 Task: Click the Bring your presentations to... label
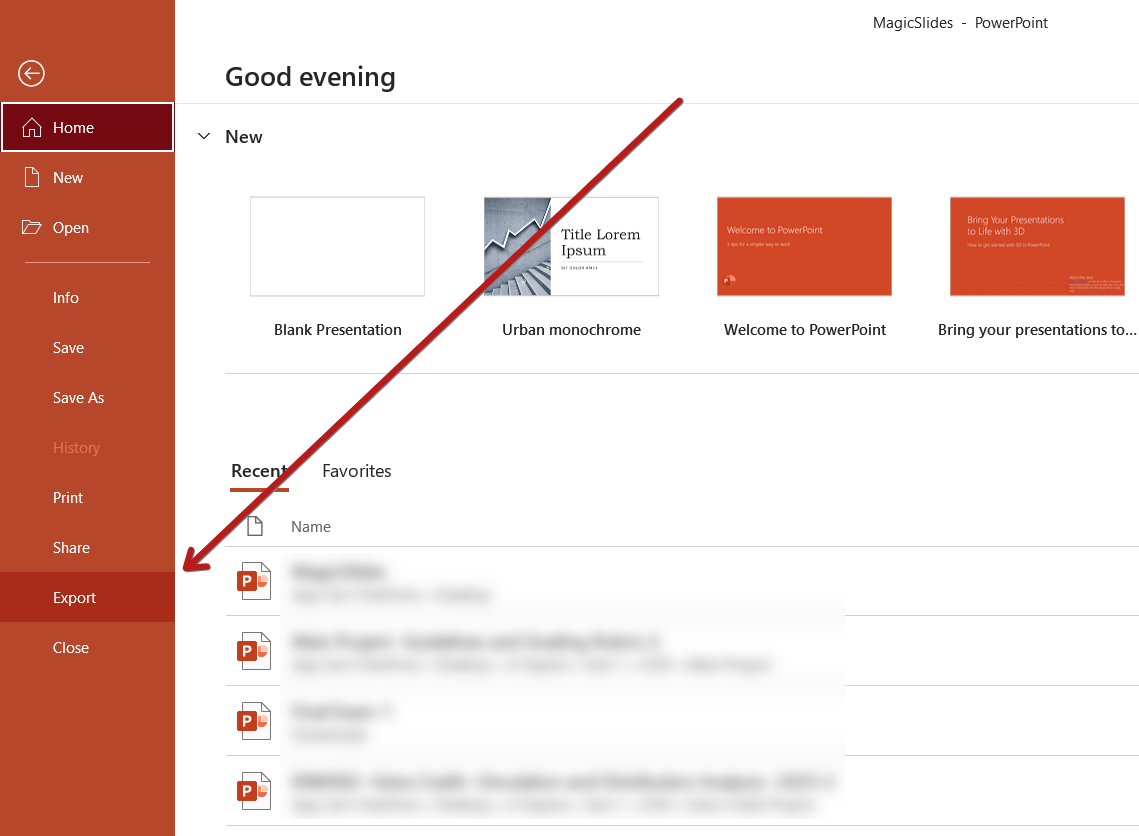pyautogui.click(x=1037, y=330)
